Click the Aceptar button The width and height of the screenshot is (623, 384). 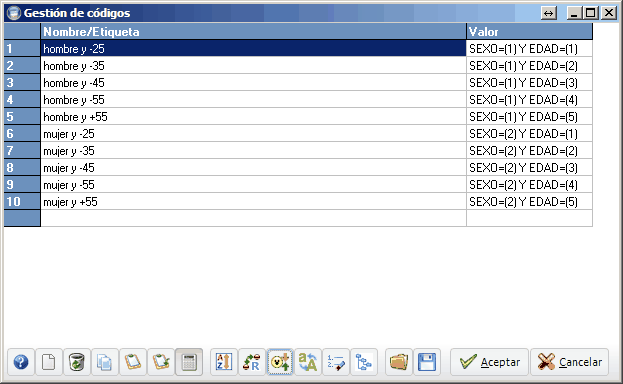click(490, 362)
